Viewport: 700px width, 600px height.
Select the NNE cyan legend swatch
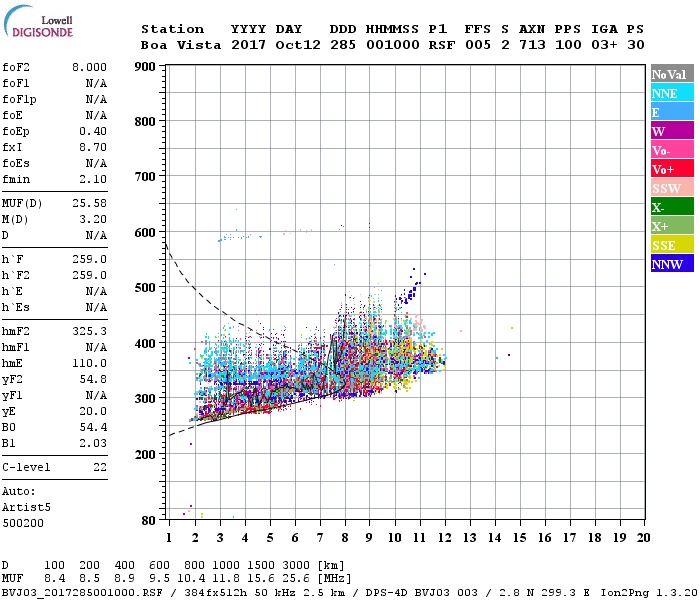[672, 93]
